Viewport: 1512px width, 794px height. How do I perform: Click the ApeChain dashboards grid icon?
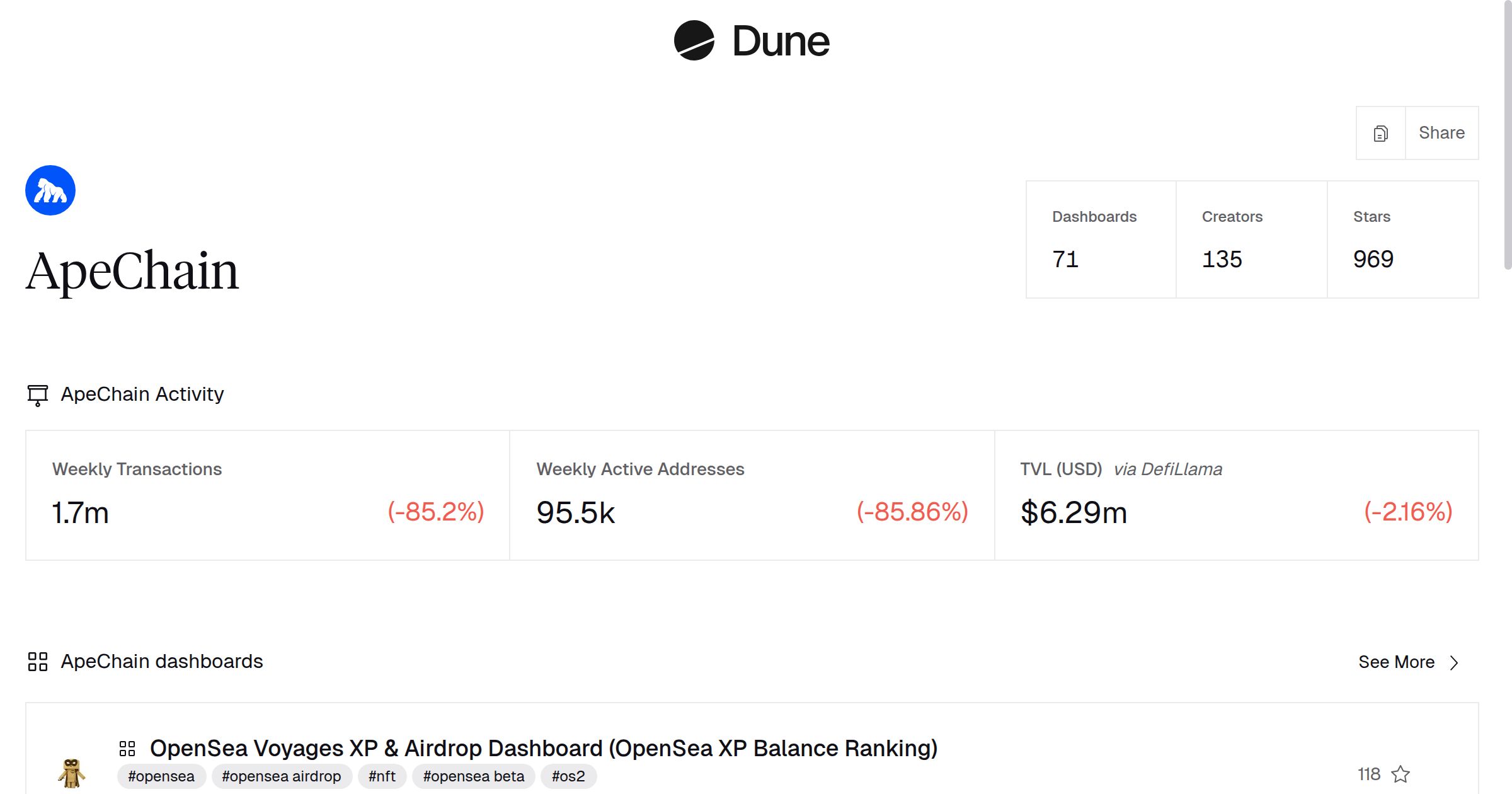[38, 662]
